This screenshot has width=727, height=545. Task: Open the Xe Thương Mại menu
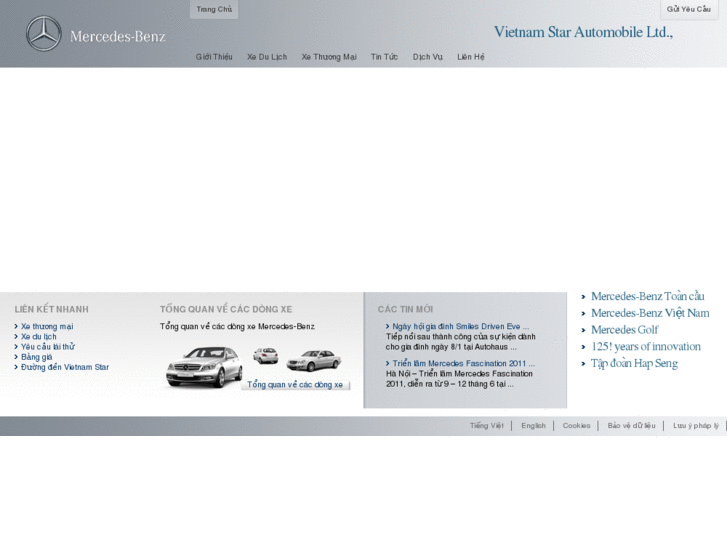[x=329, y=57]
